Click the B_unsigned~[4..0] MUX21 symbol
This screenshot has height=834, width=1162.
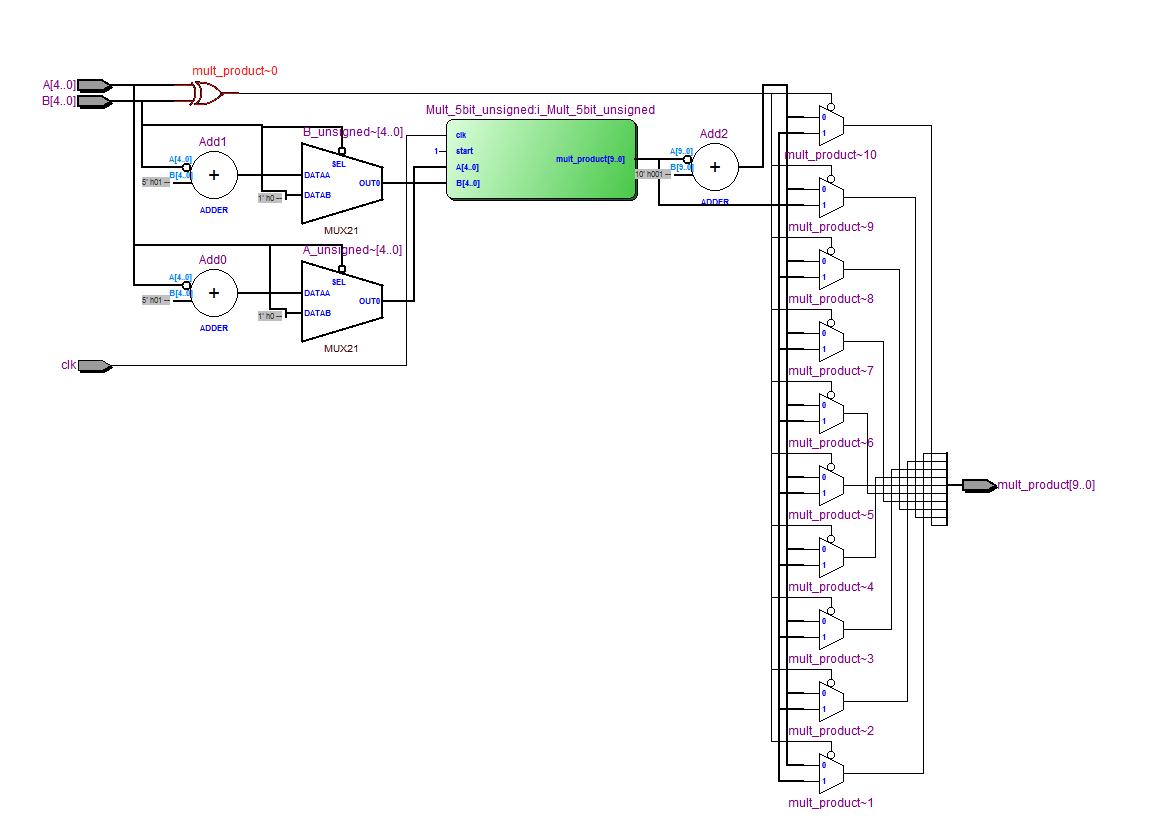pyautogui.click(x=342, y=183)
